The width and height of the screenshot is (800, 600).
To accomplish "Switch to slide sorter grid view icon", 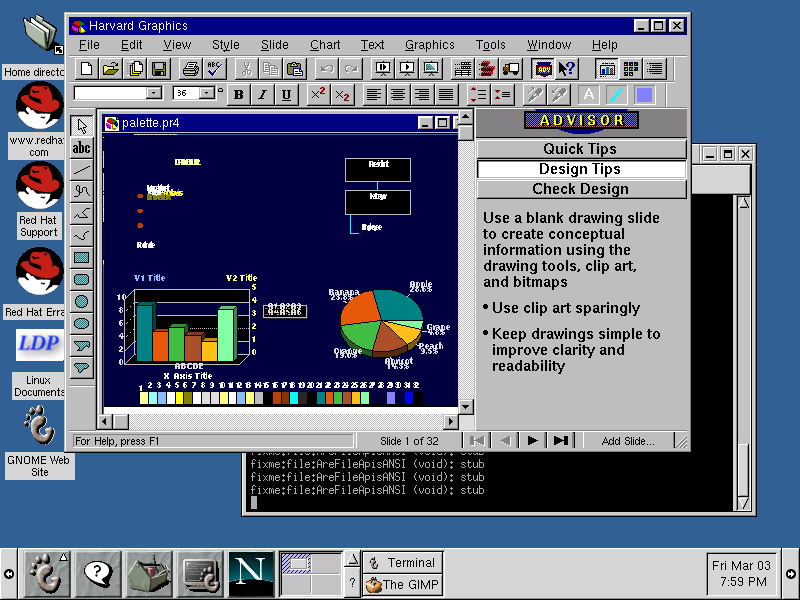I will click(631, 69).
